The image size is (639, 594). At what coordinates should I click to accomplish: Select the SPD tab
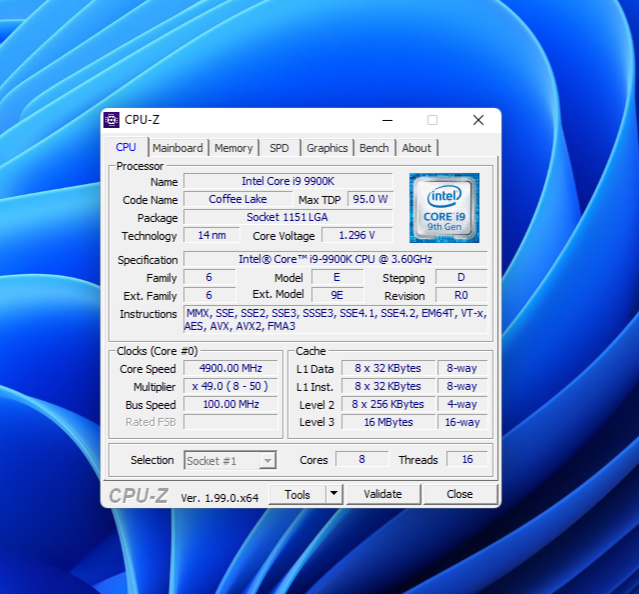[x=279, y=148]
